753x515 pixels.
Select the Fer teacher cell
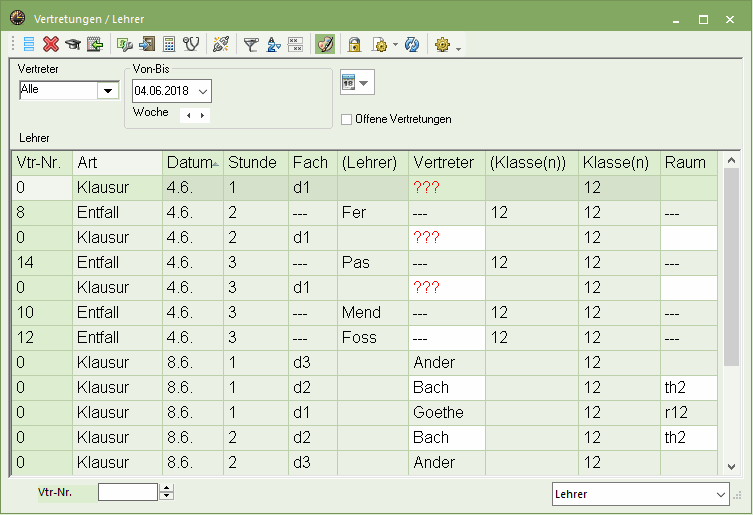point(373,212)
